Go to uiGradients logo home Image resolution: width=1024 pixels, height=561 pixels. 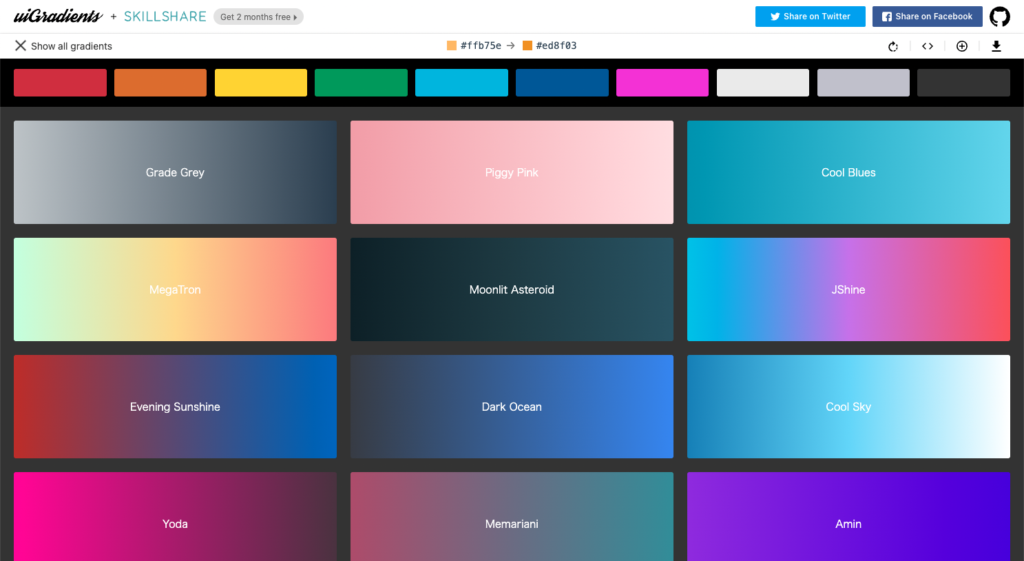tap(58, 16)
